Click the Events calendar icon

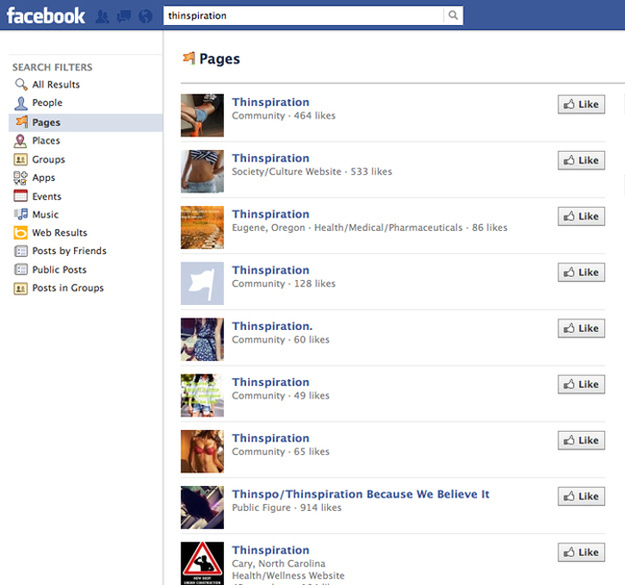coord(21,196)
